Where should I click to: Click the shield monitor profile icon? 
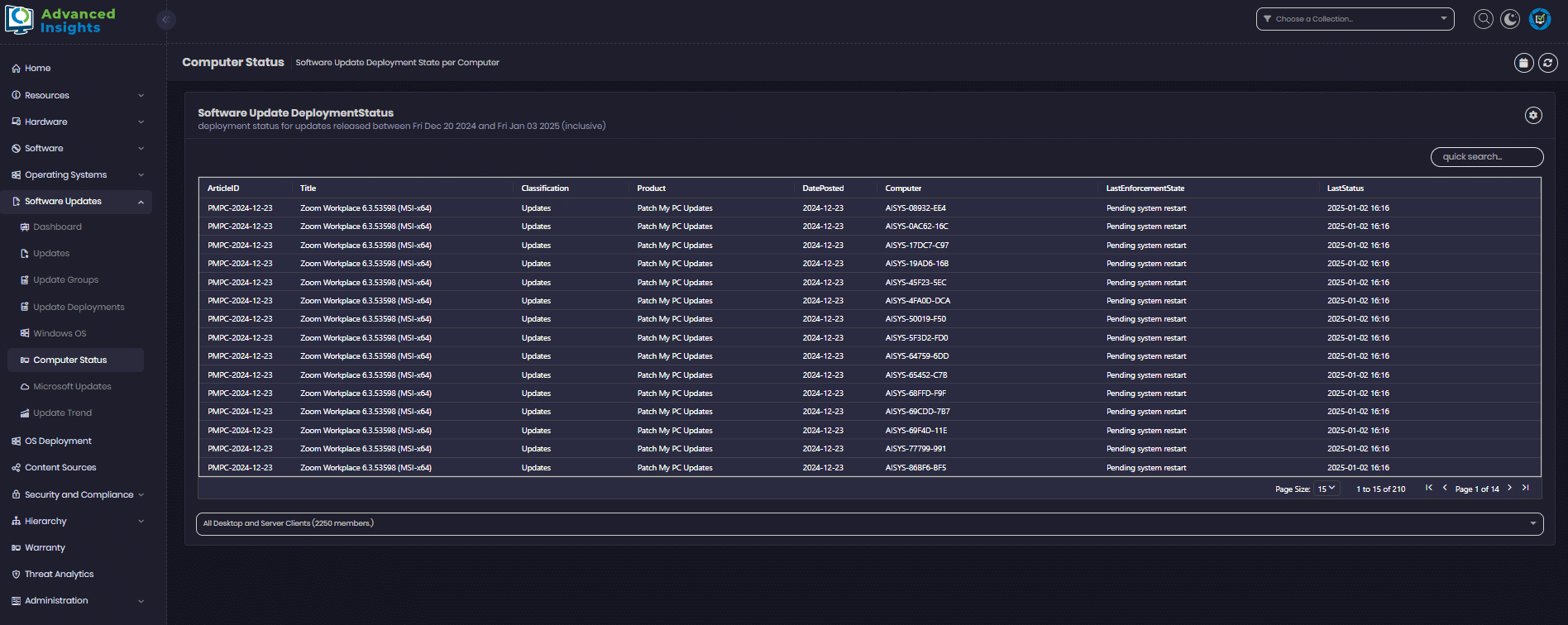(x=1539, y=19)
